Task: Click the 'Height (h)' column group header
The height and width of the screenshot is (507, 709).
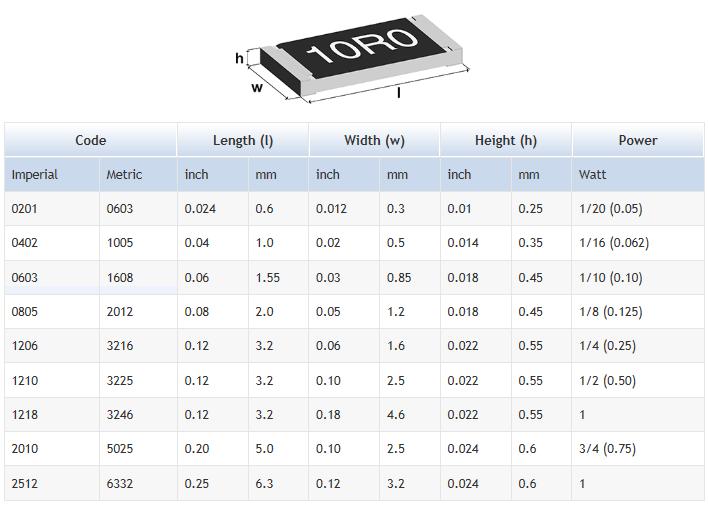Action: [x=506, y=140]
